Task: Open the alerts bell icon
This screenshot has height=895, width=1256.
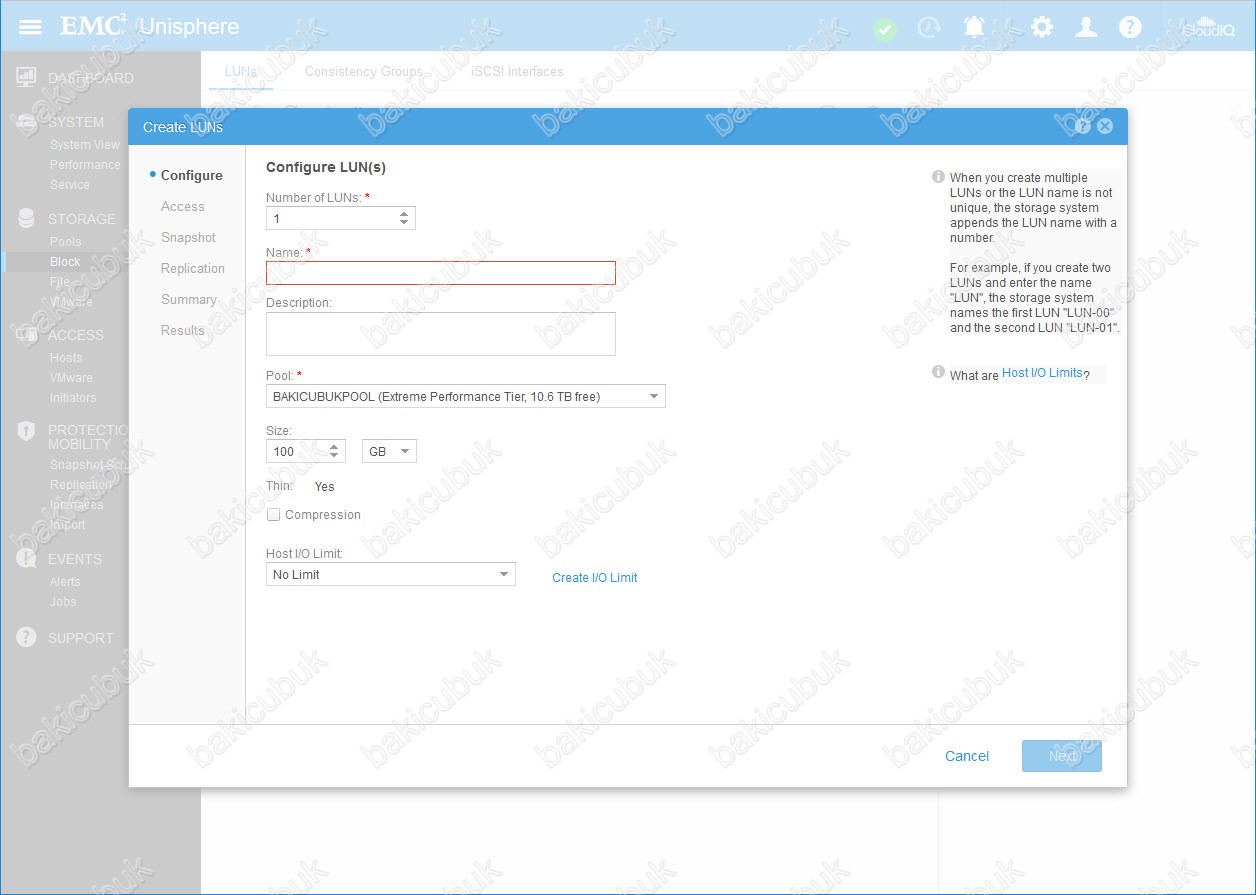Action: [x=973, y=27]
